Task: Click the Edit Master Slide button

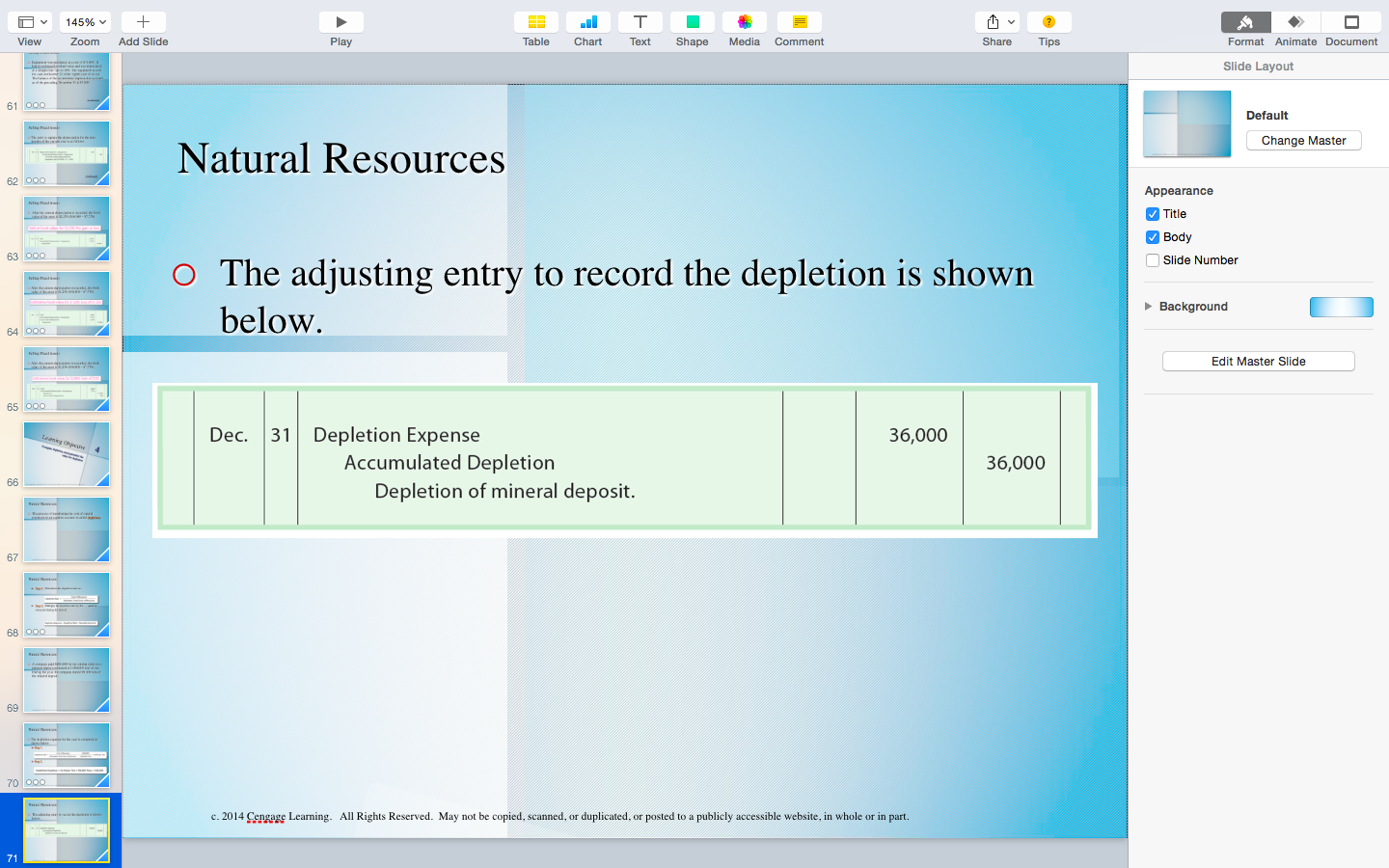Action: click(x=1259, y=362)
